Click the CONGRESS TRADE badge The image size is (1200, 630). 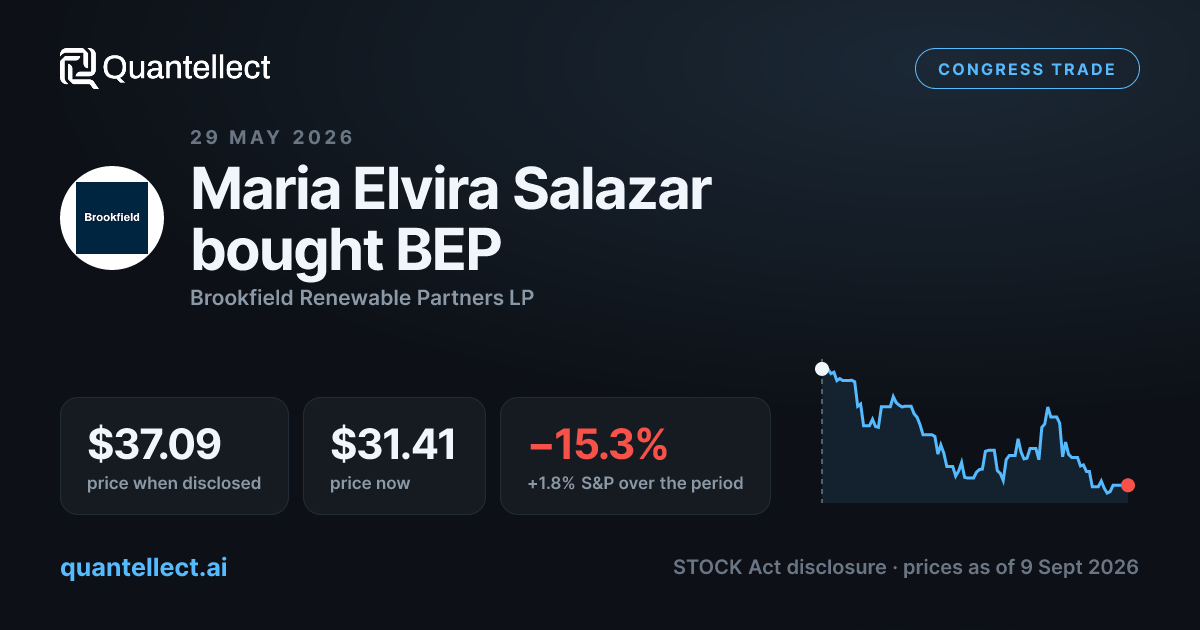[1027, 69]
